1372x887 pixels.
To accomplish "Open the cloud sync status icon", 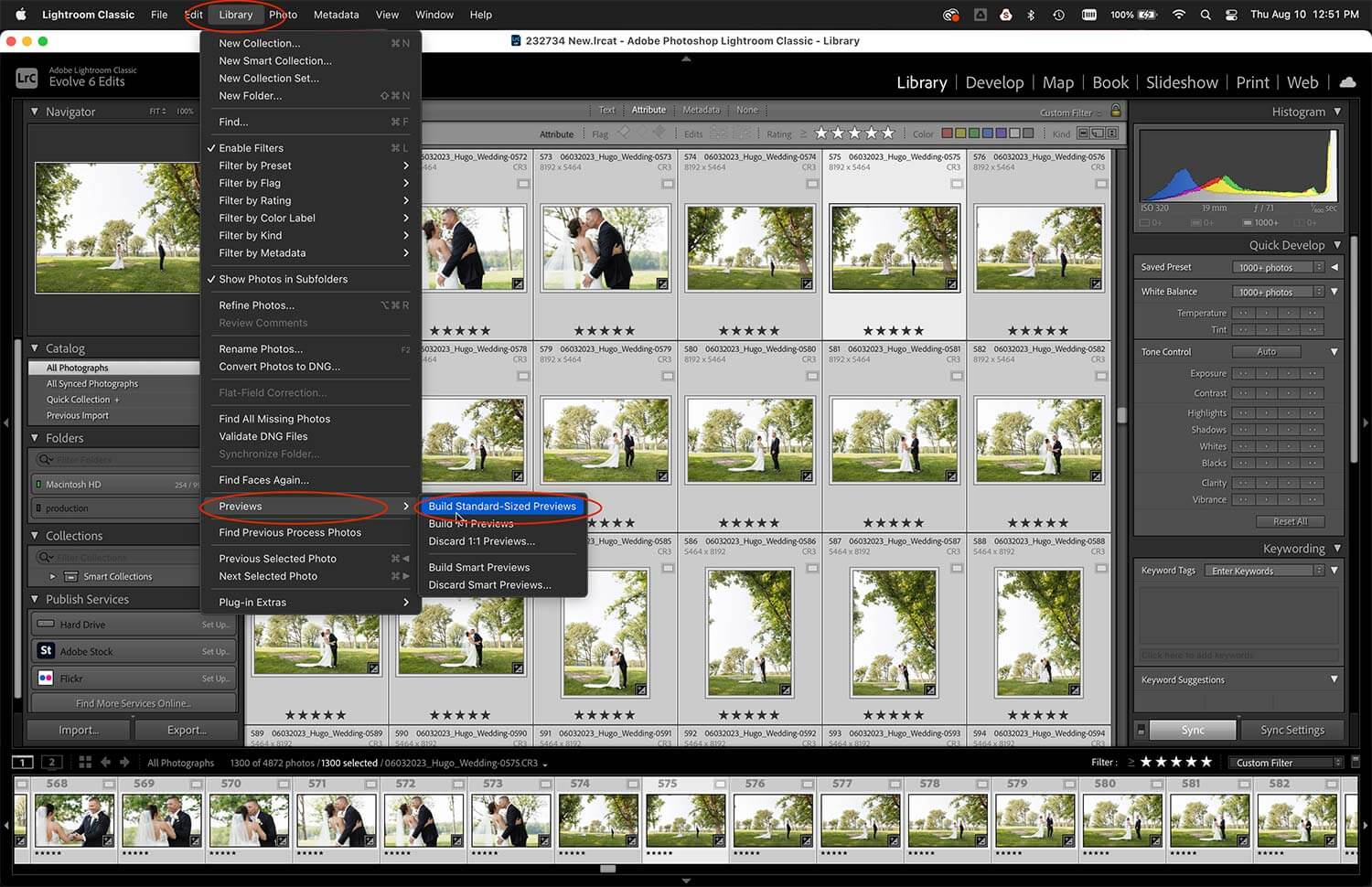I will coord(1347,82).
